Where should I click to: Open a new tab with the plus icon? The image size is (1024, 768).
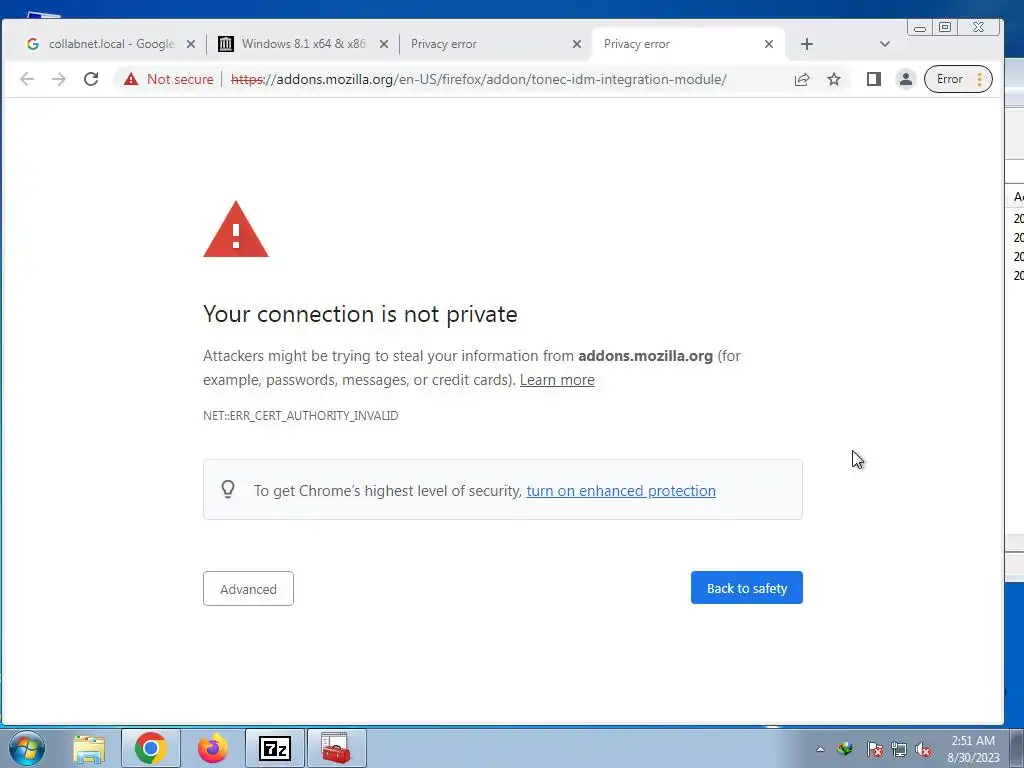807,44
